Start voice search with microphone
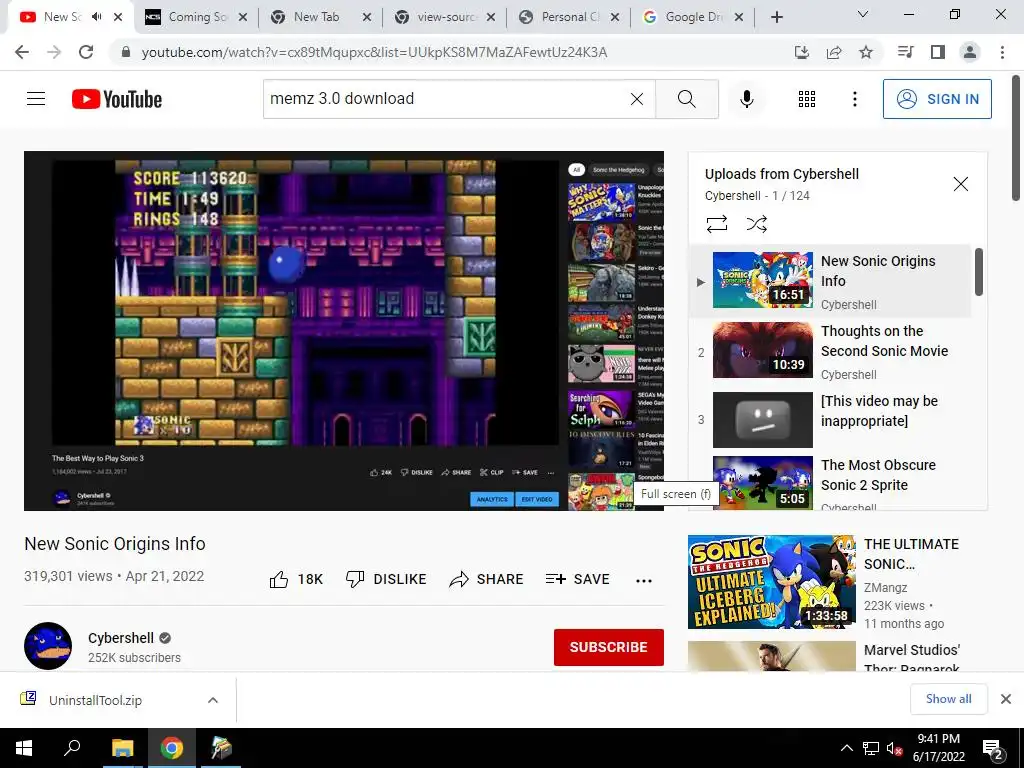Viewport: 1024px width, 768px height. tap(746, 99)
